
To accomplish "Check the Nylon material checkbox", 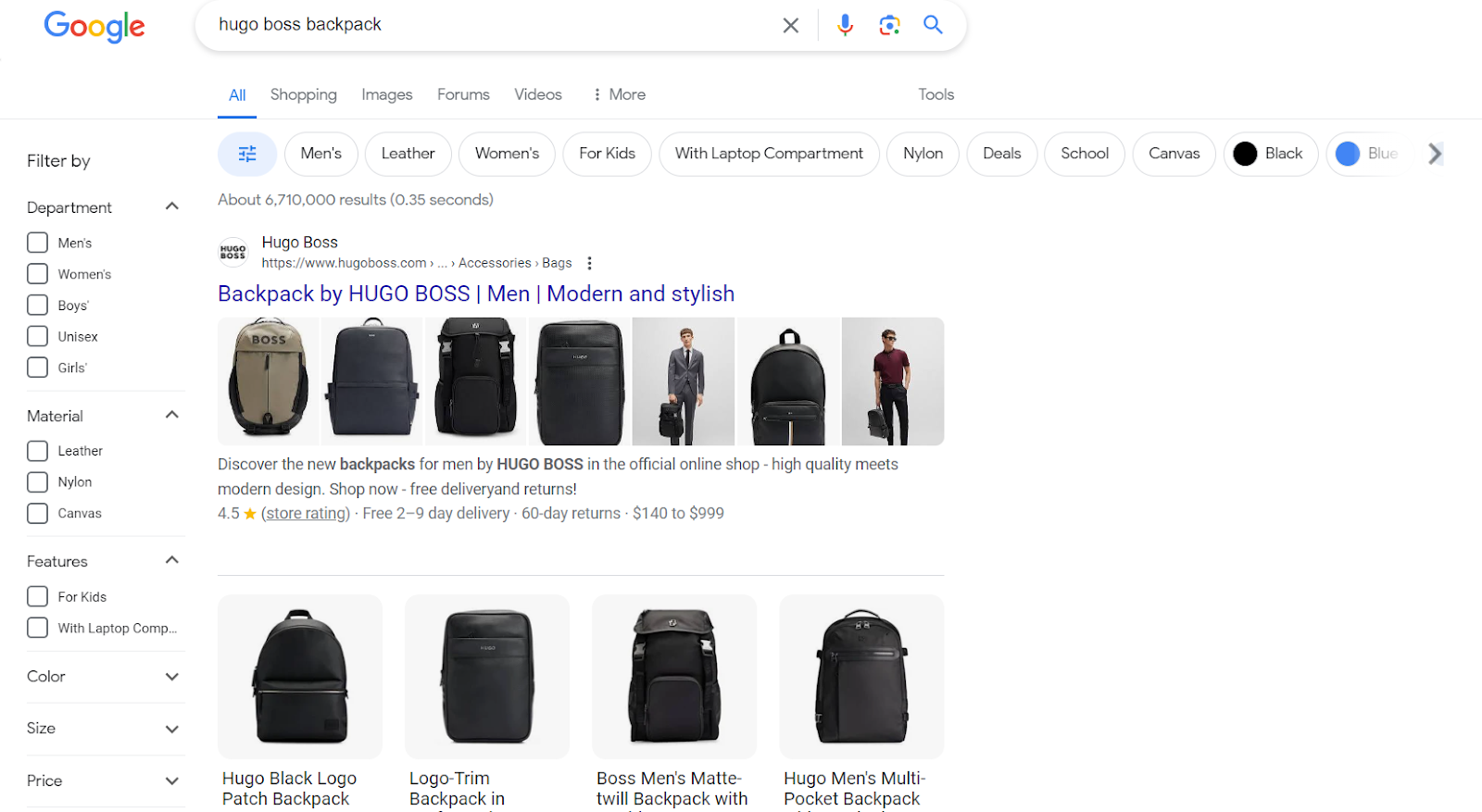I will point(37,482).
